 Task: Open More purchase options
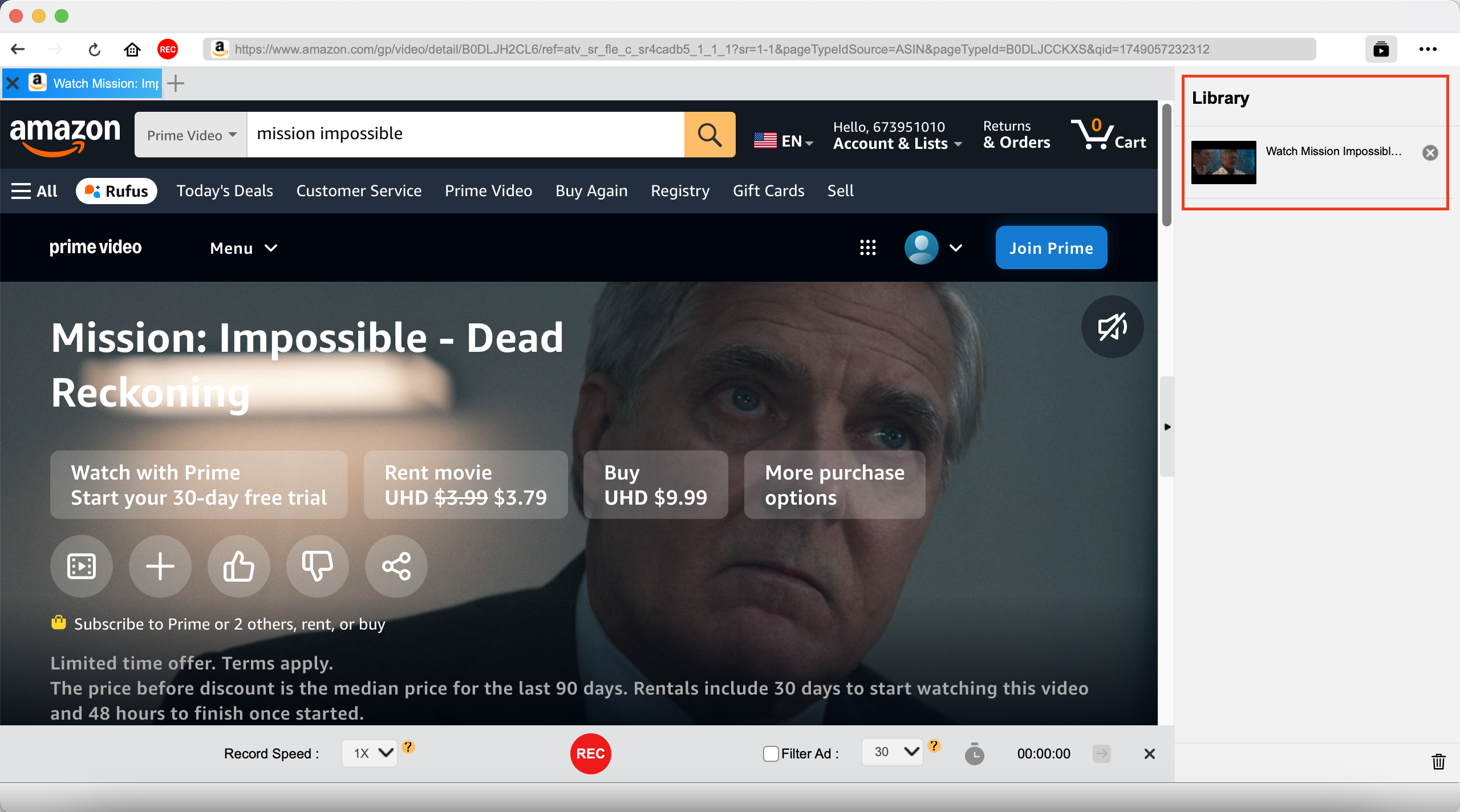click(x=835, y=485)
